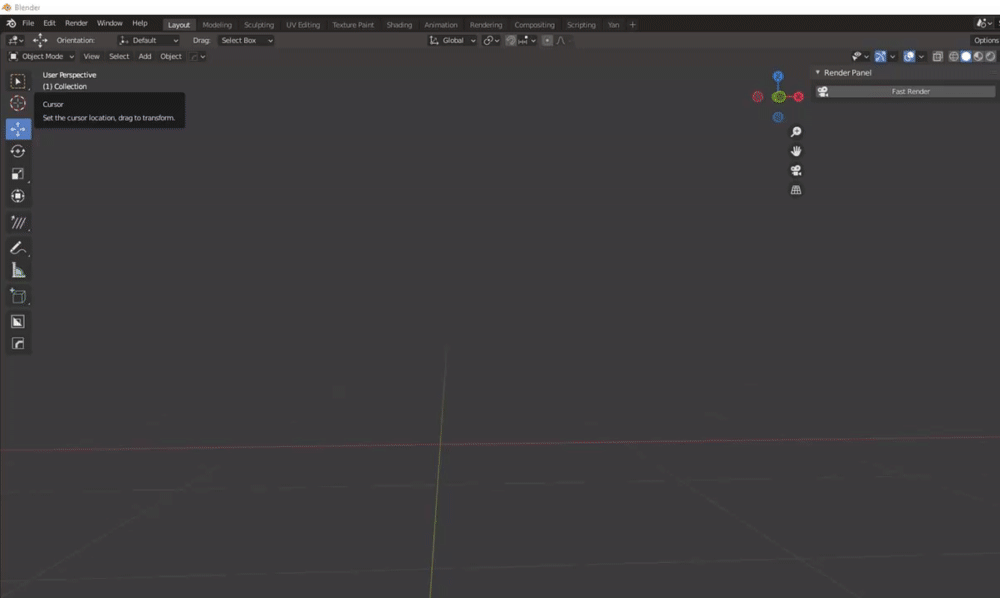Switch to the UV Editing workspace tab
This screenshot has width=1000, height=598.
(303, 25)
